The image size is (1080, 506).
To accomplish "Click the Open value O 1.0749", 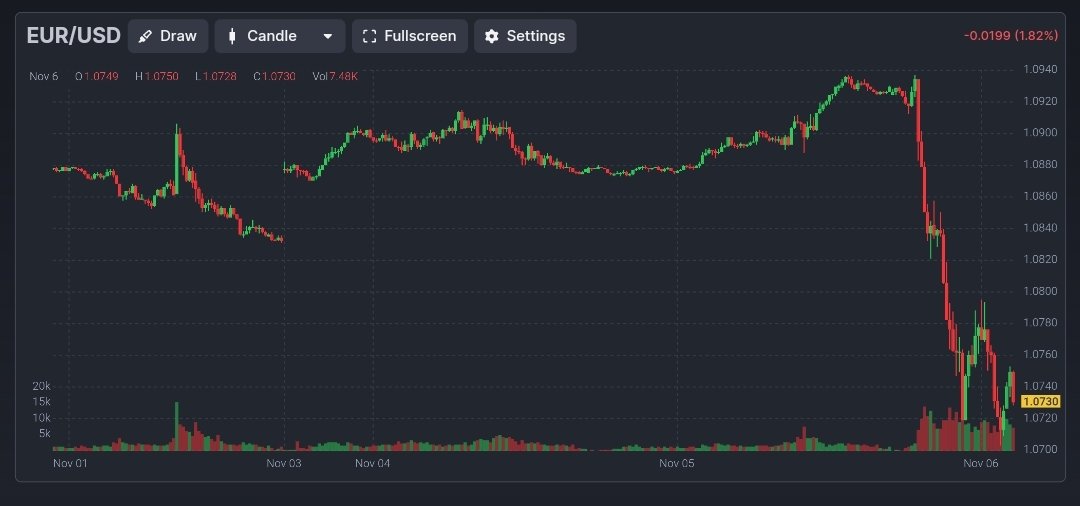I will click(96, 76).
